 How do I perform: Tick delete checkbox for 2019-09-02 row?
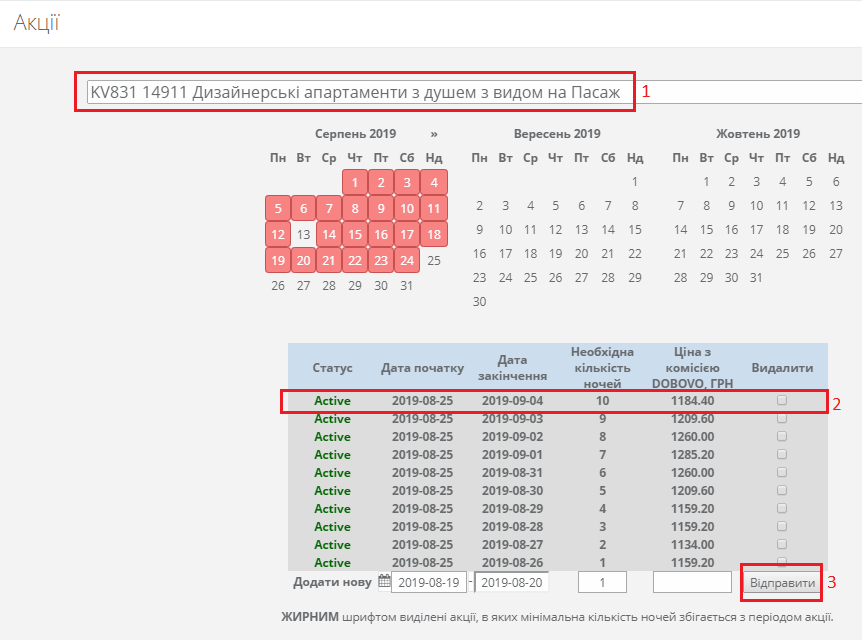[x=782, y=437]
